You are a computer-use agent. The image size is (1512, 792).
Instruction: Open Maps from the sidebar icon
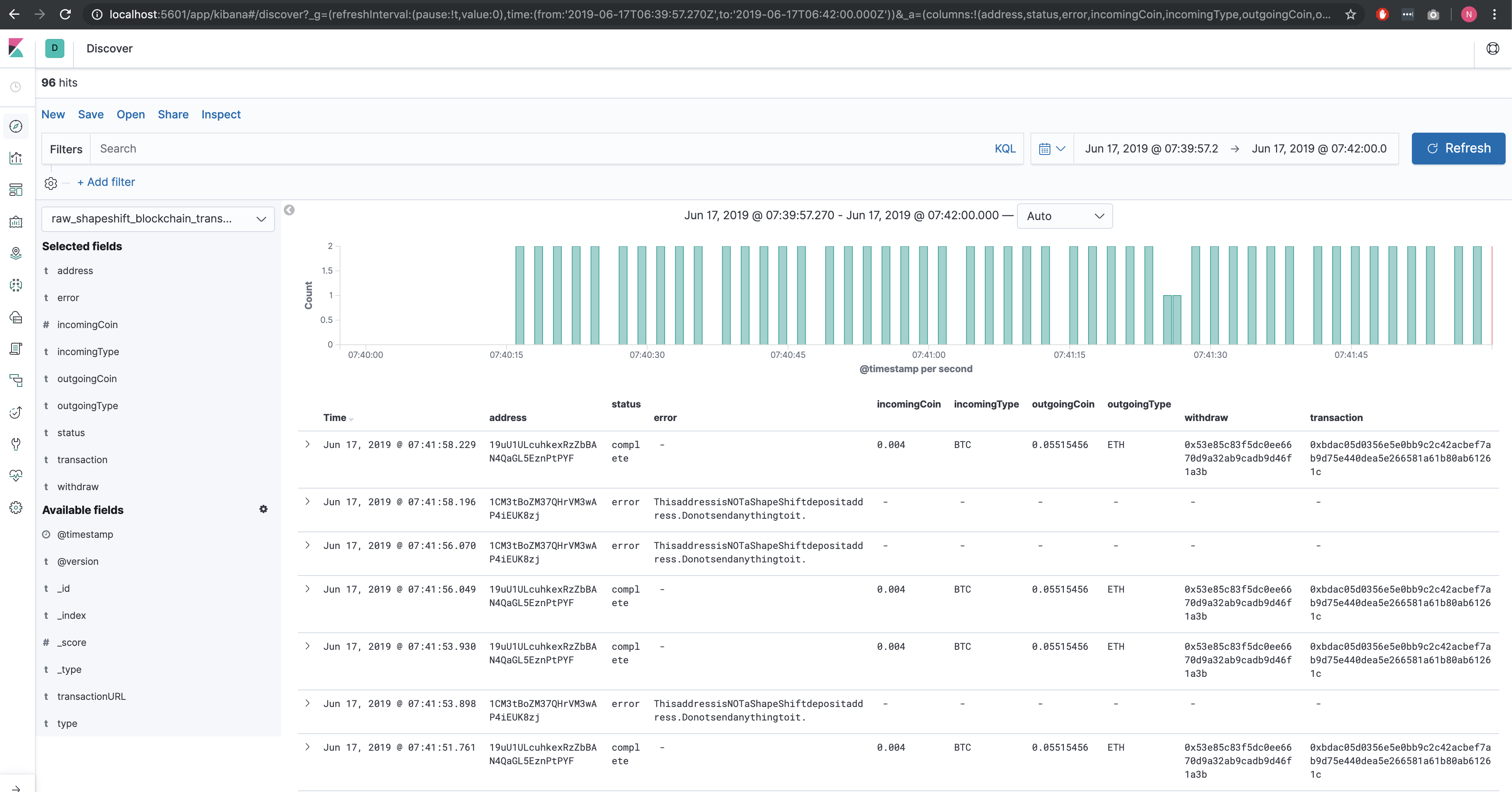coord(16,253)
